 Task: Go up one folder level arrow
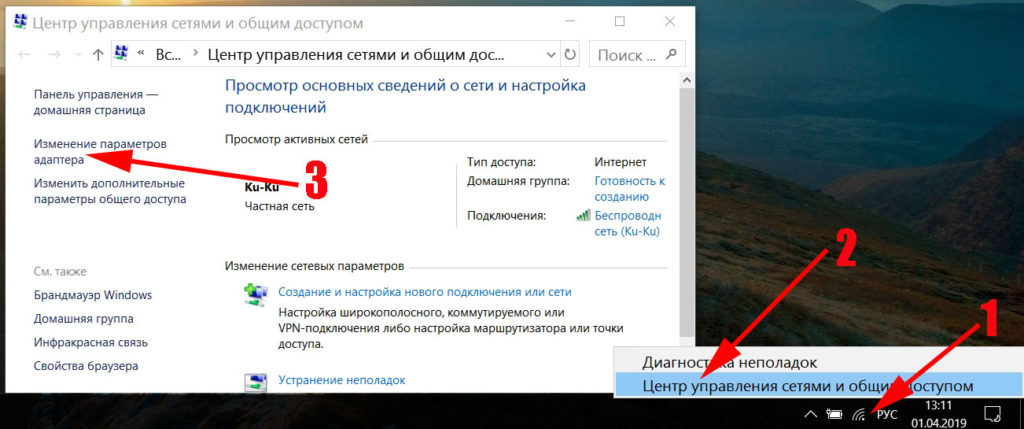coord(97,54)
